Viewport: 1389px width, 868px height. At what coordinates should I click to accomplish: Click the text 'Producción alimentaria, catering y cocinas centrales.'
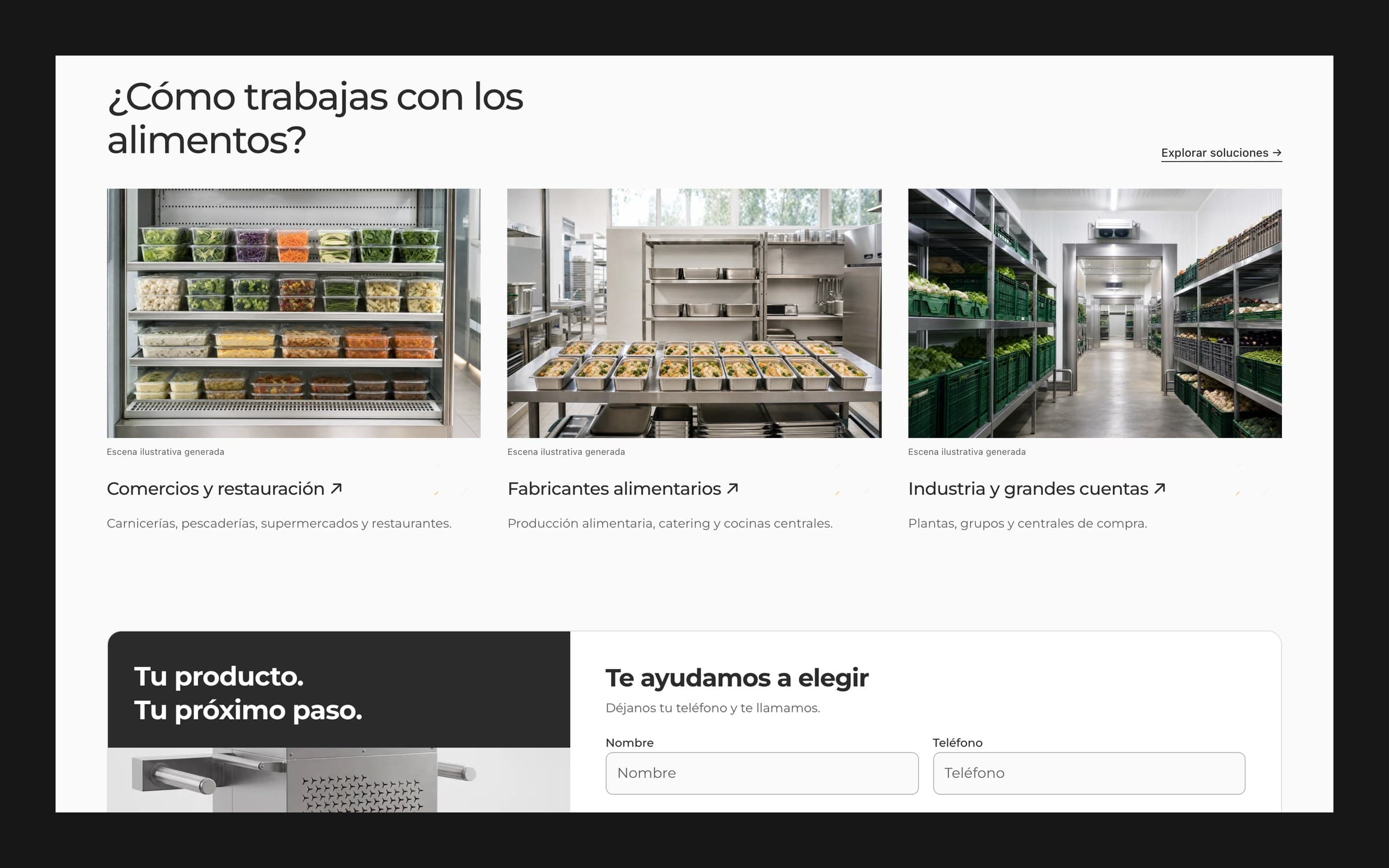670,523
